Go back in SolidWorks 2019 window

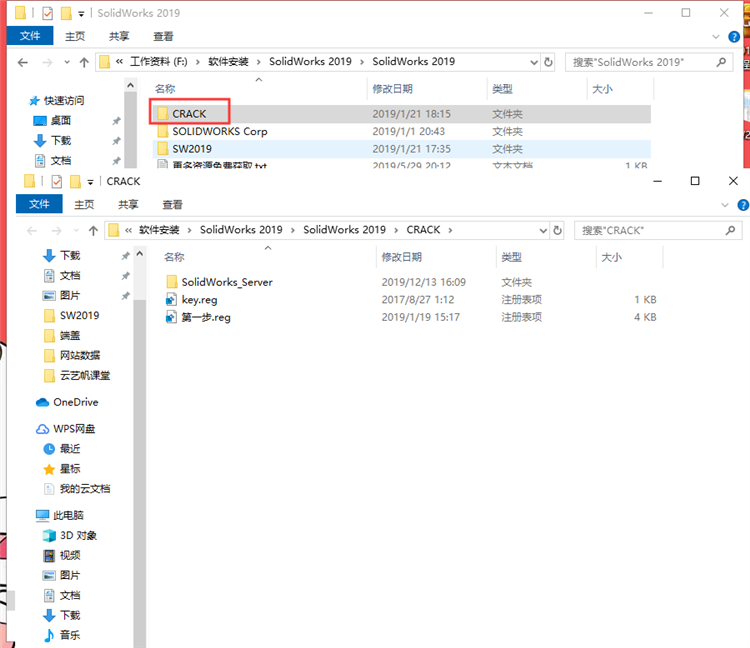(23, 62)
